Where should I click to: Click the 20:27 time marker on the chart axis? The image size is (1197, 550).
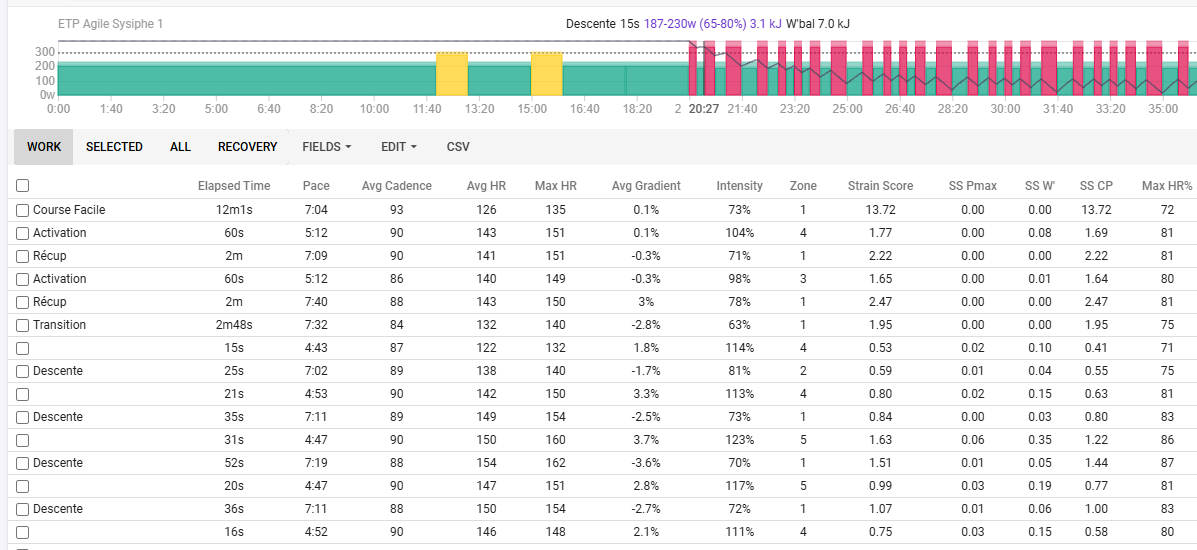point(704,109)
